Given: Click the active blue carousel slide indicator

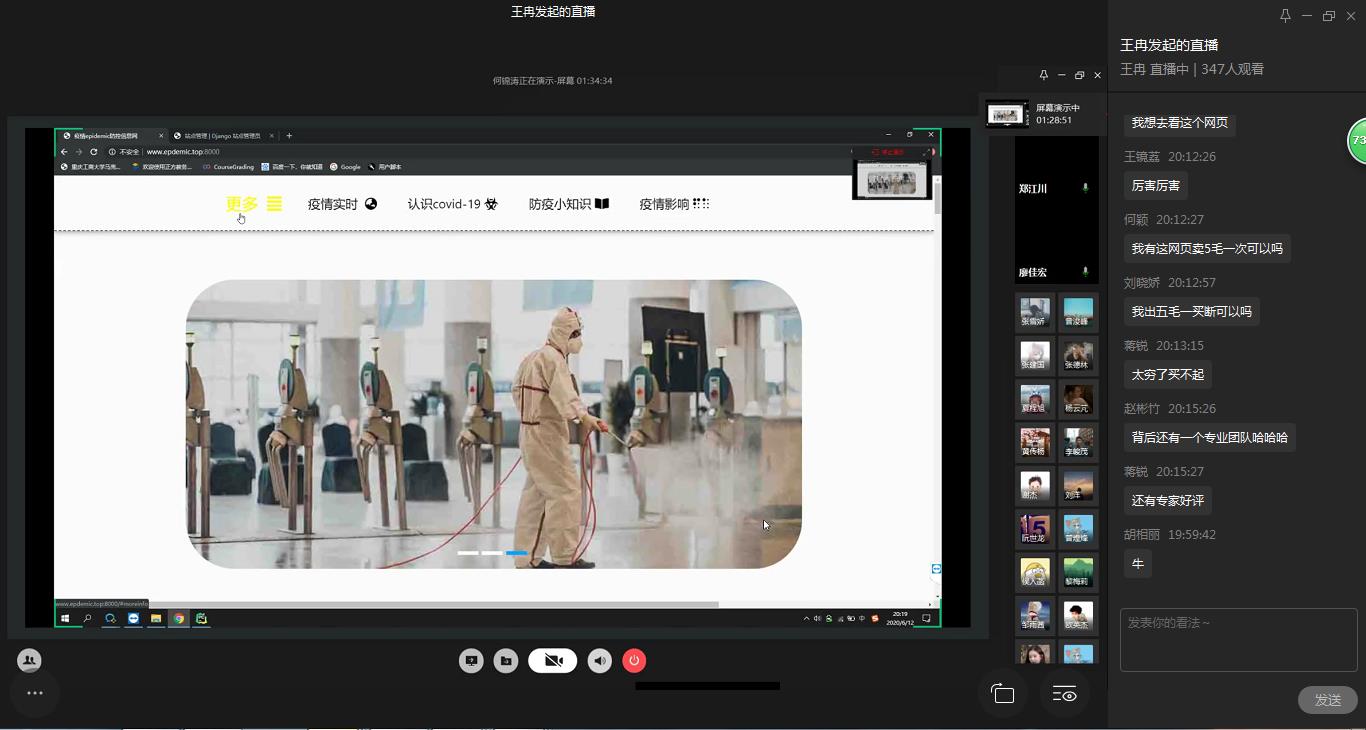Looking at the screenshot, I should 516,553.
